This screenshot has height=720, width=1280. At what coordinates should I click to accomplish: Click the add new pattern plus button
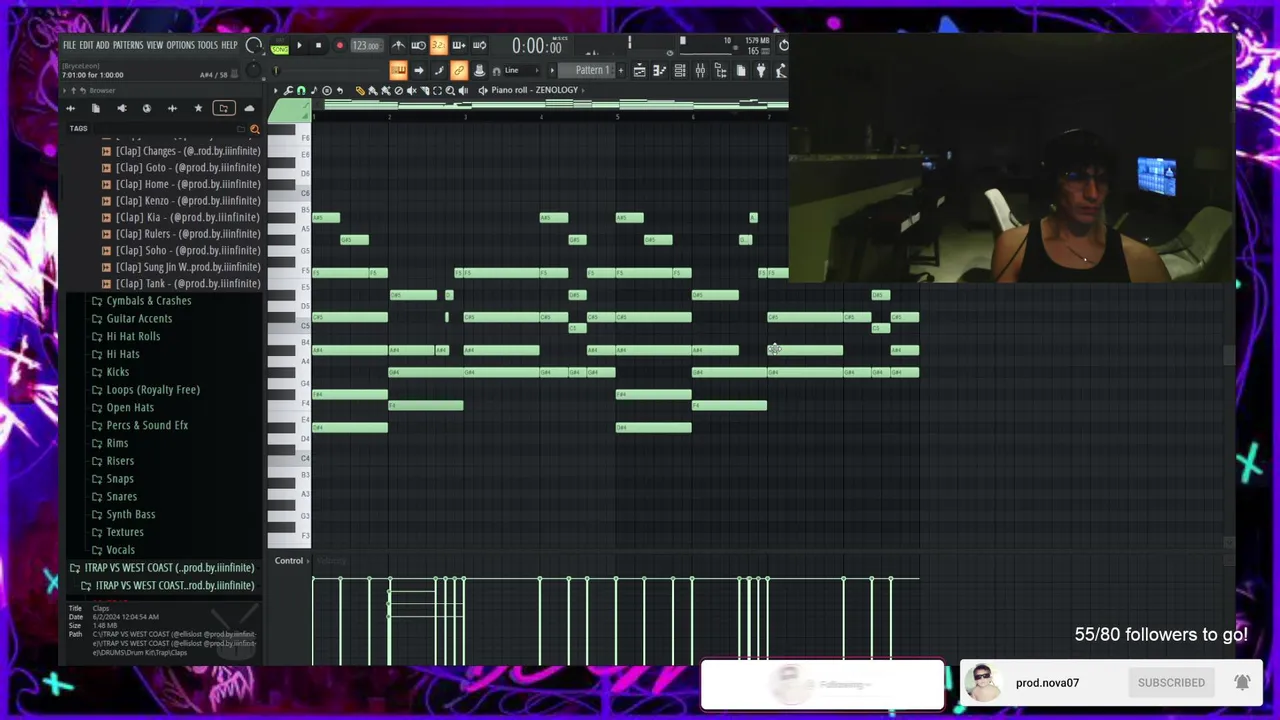click(620, 70)
